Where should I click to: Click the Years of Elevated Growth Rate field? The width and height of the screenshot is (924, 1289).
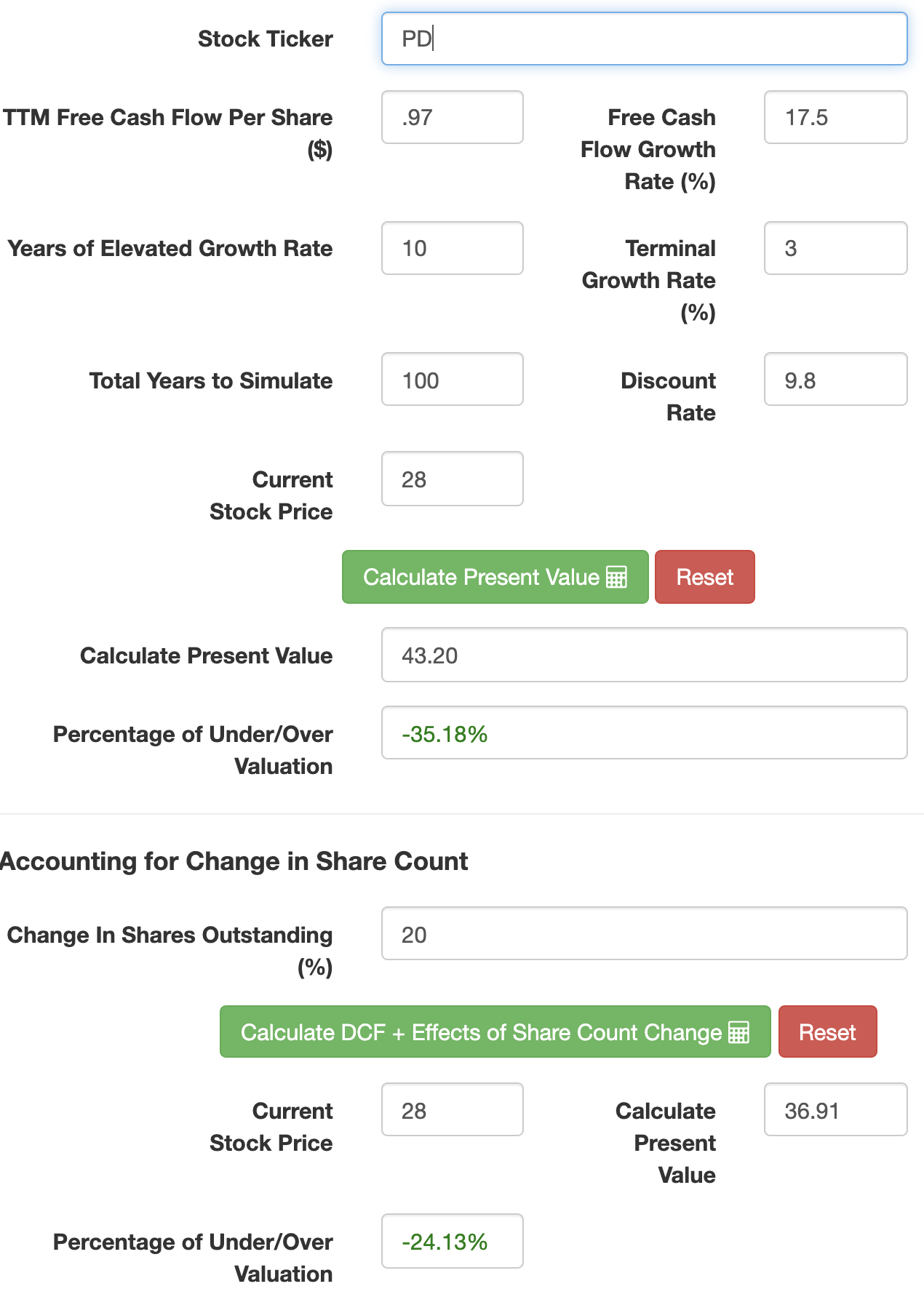(452, 248)
